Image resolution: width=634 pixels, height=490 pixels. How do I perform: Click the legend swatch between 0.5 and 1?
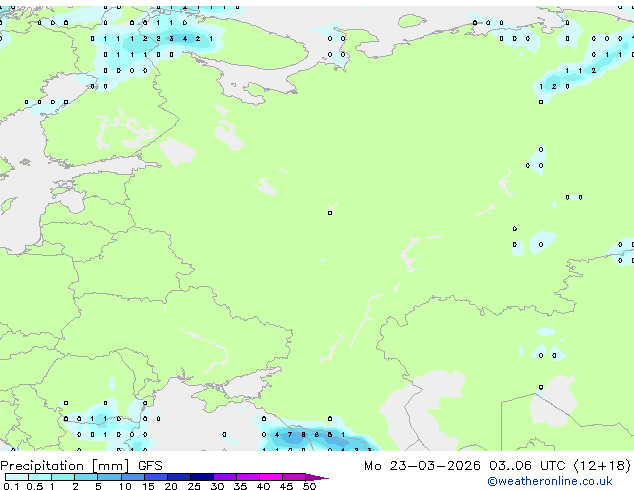[x=40, y=477]
